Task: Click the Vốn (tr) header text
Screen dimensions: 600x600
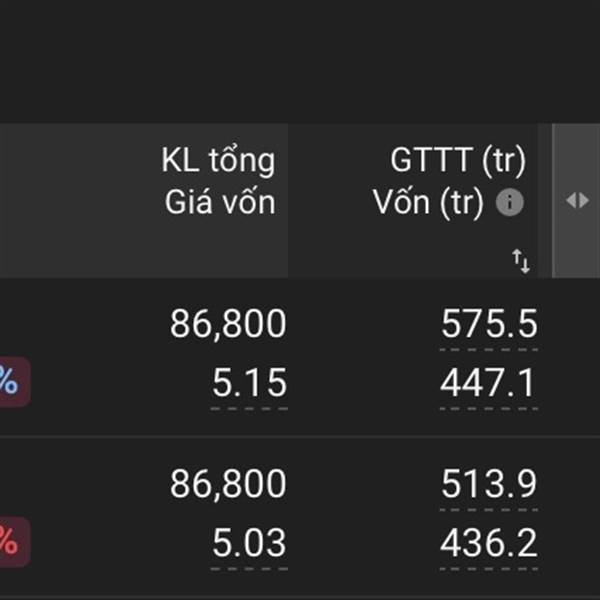Action: [428, 203]
